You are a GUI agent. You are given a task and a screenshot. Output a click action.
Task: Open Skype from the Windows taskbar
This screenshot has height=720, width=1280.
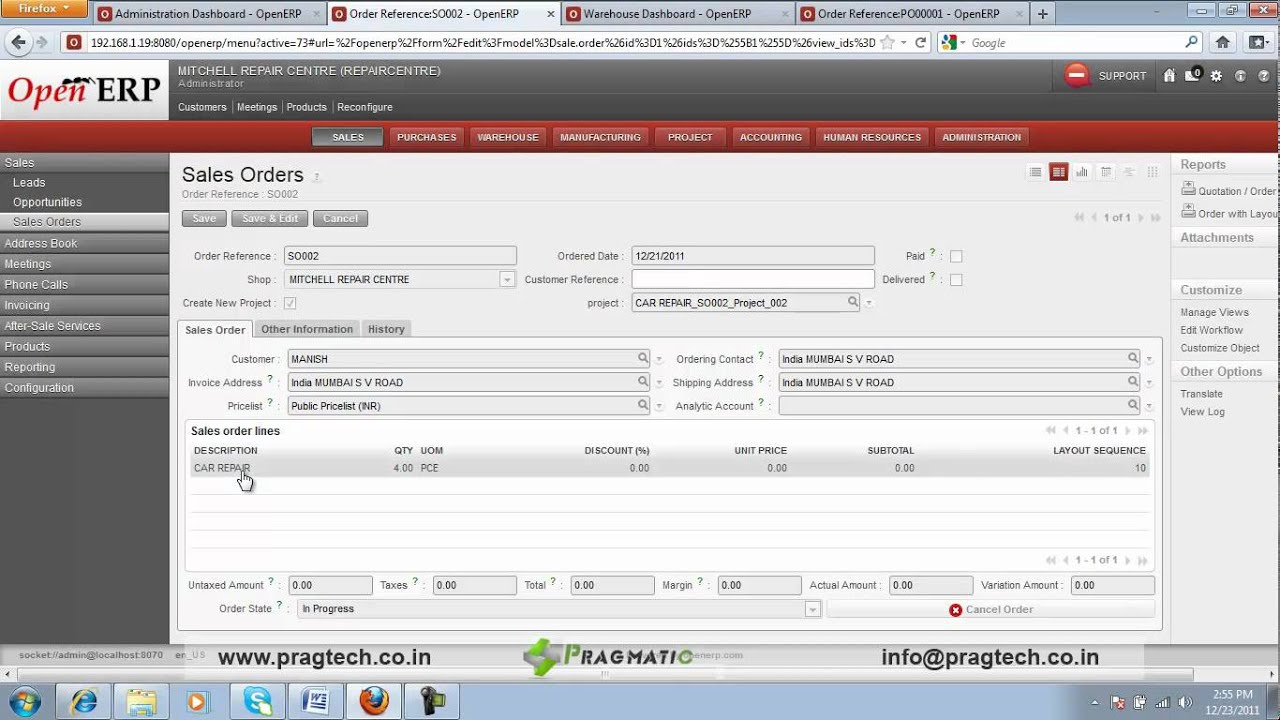click(257, 701)
